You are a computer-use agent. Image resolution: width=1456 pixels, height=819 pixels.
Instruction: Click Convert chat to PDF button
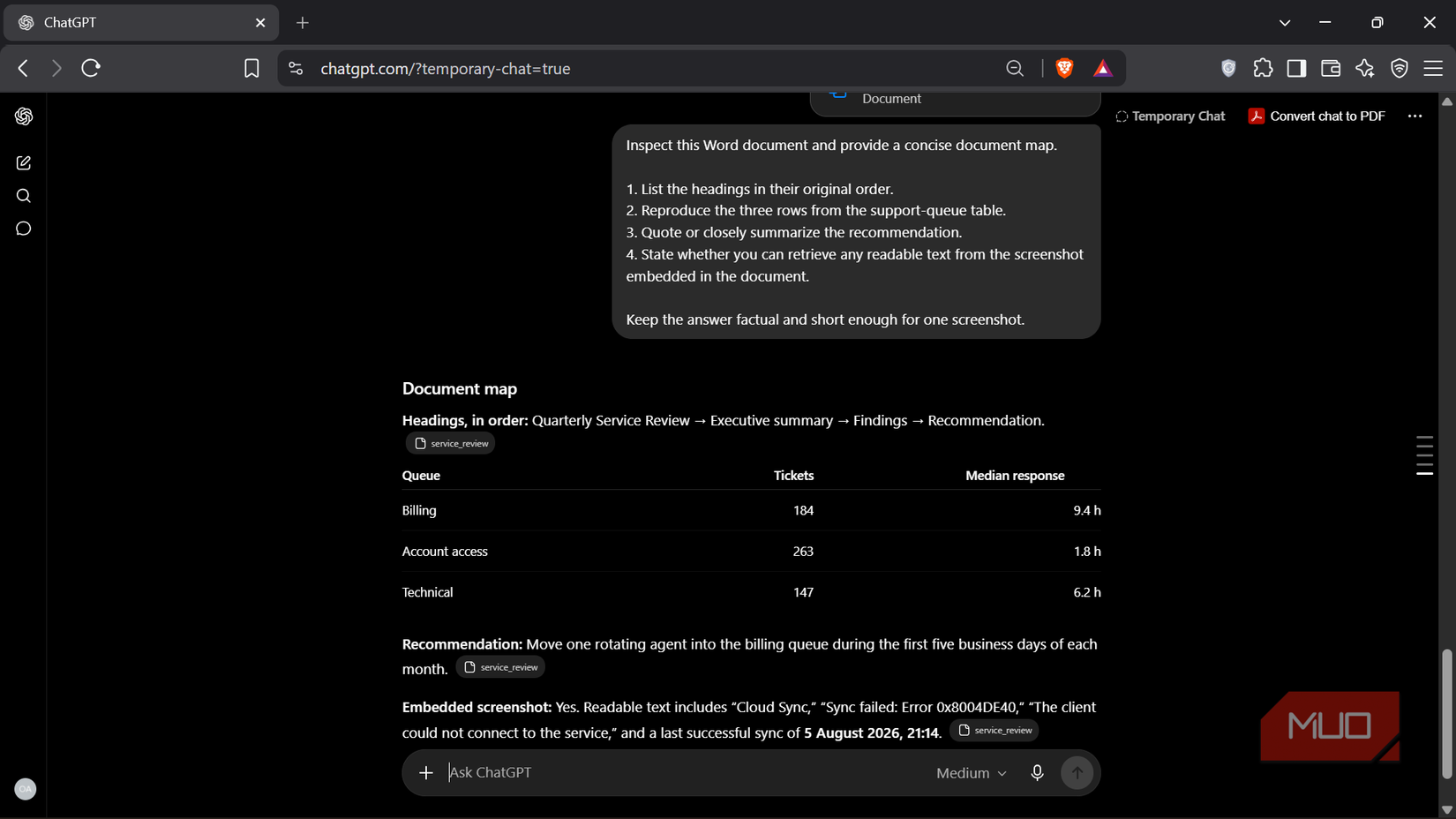(x=1317, y=116)
